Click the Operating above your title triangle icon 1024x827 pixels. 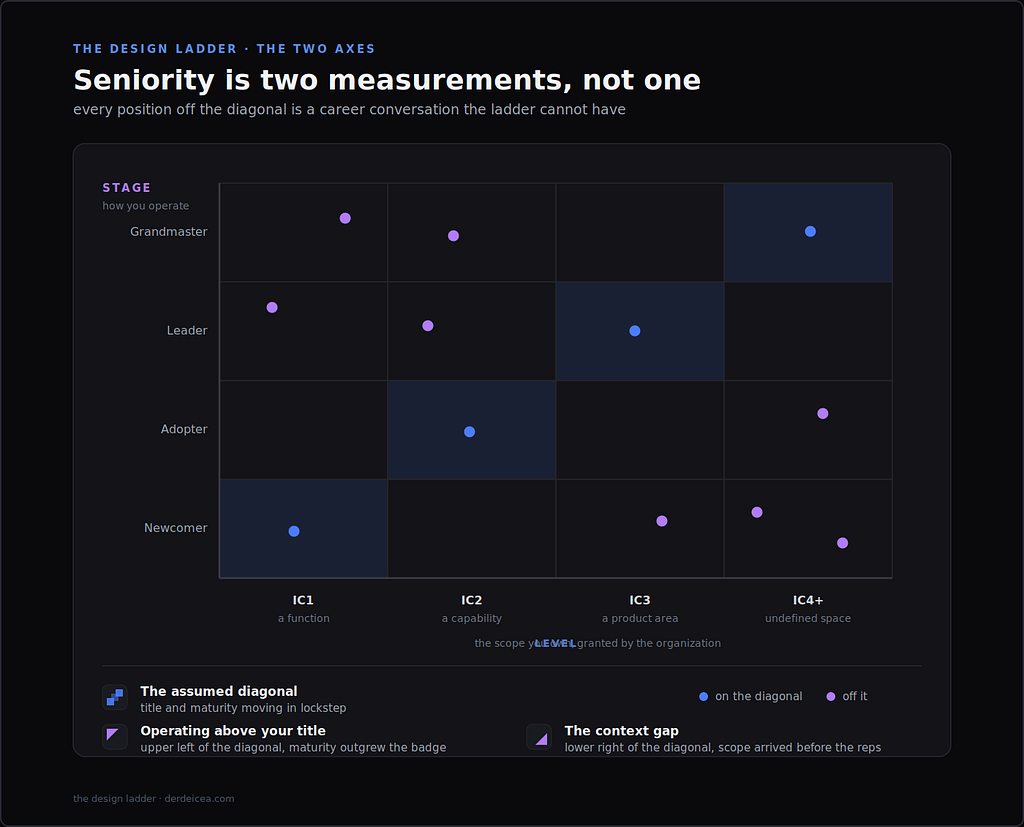point(115,737)
